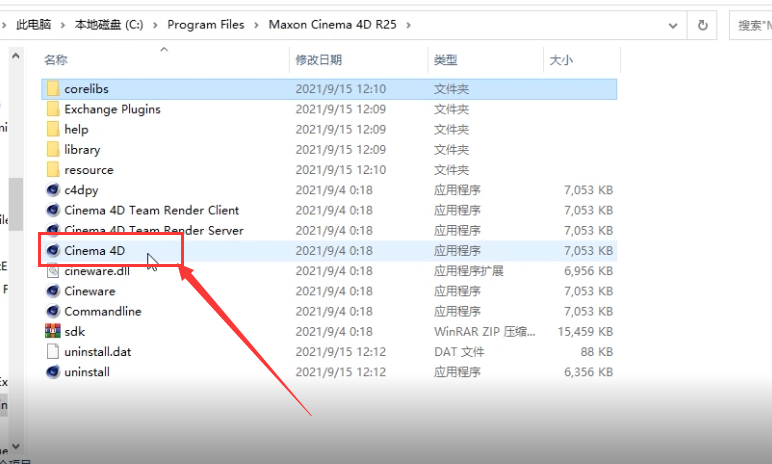Click the 88 KB size cell
The width and height of the screenshot is (772, 464).
click(x=597, y=352)
